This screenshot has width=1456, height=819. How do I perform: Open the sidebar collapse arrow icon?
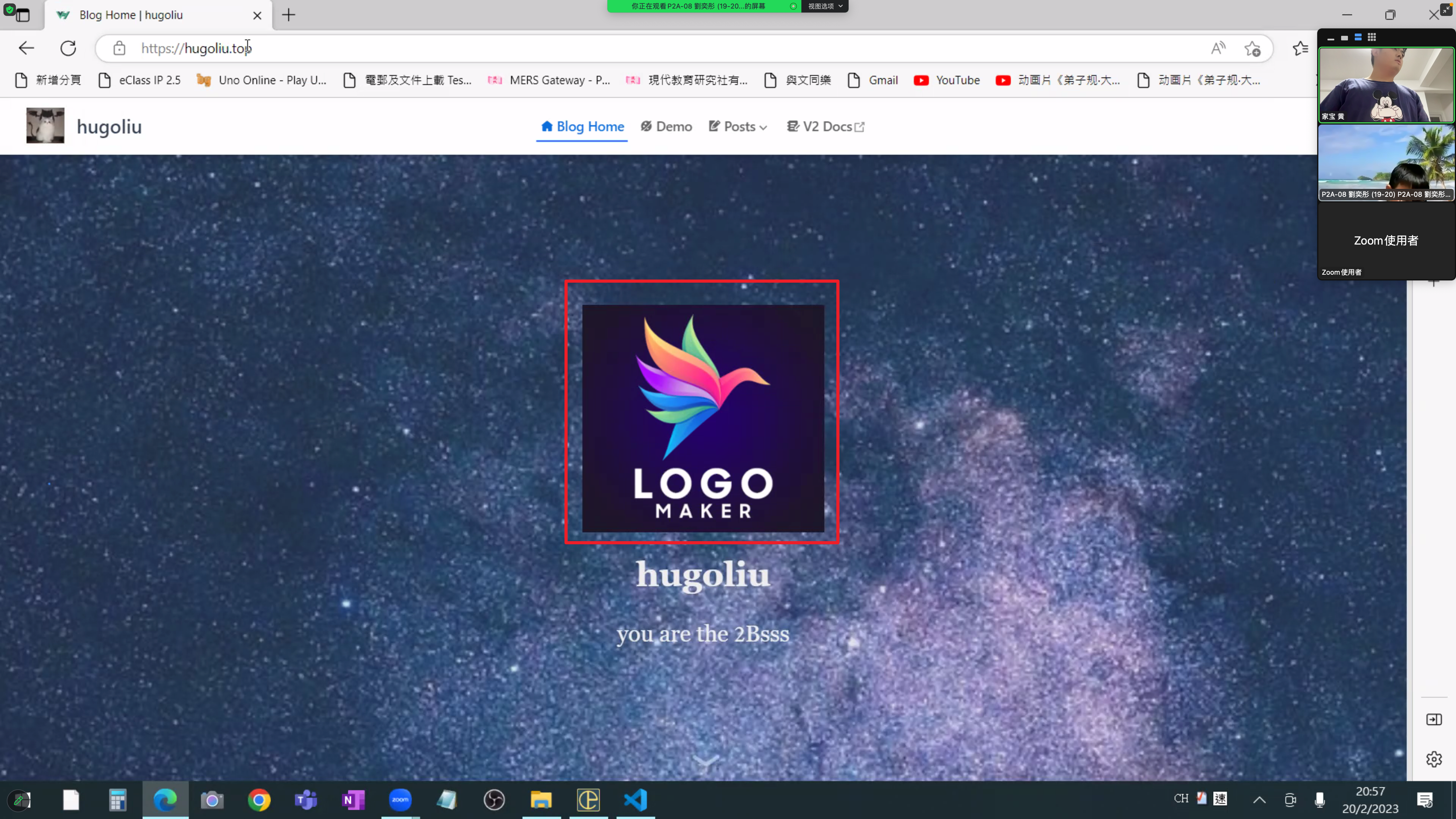click(1434, 719)
